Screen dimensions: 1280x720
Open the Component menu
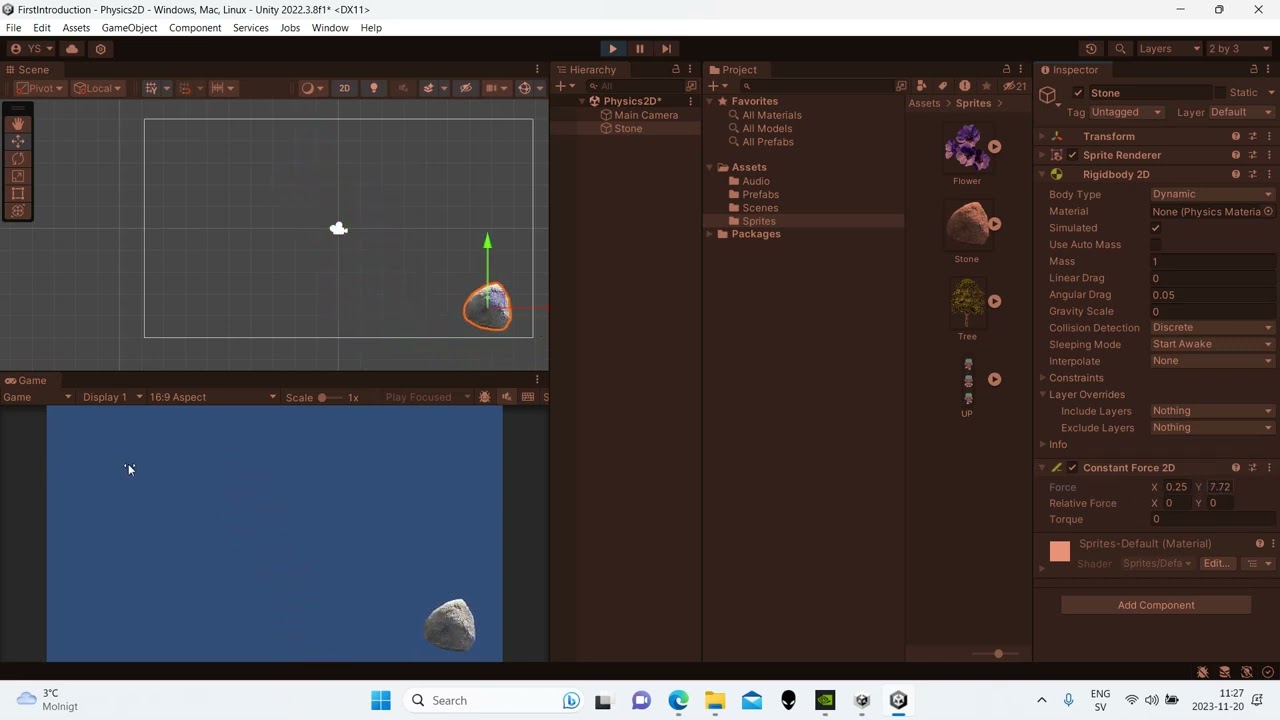pyautogui.click(x=195, y=28)
